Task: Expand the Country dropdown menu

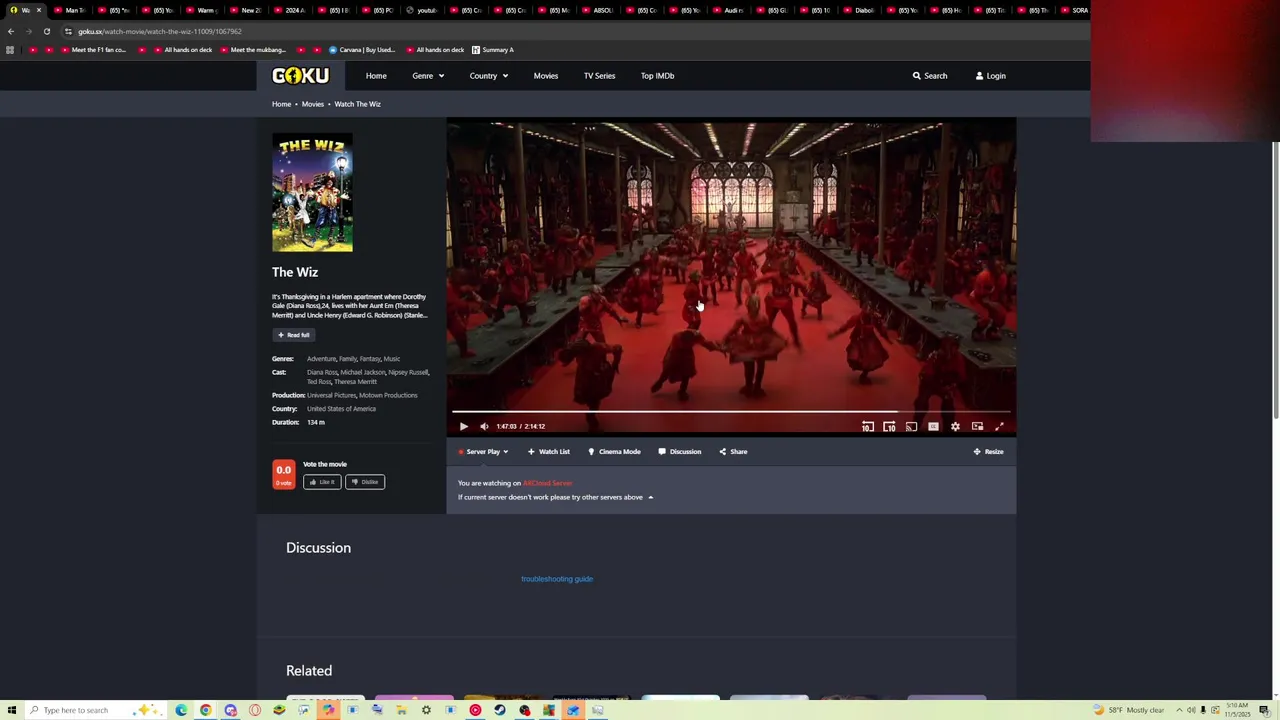Action: tap(489, 75)
